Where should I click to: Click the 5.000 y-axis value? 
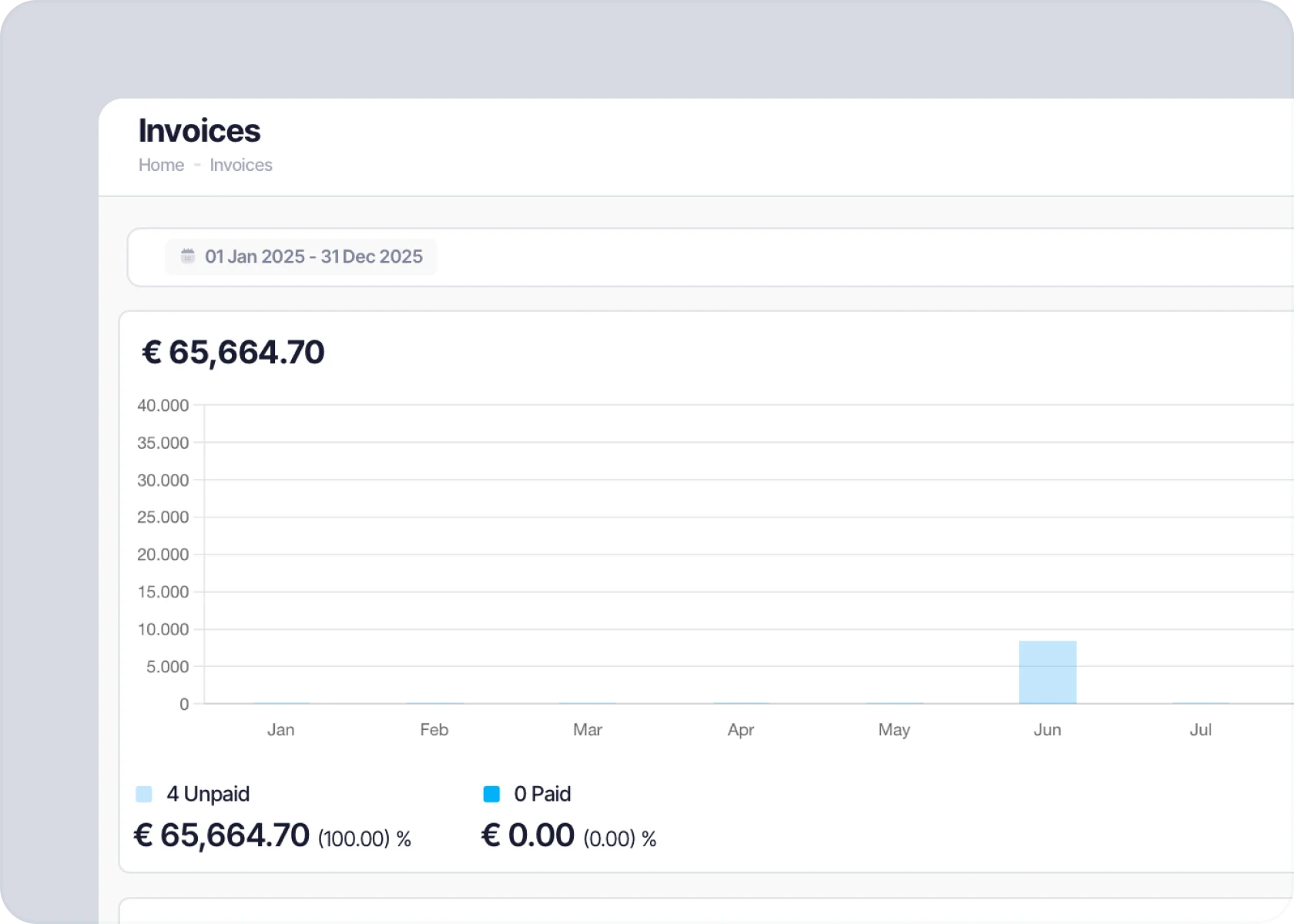(x=167, y=667)
